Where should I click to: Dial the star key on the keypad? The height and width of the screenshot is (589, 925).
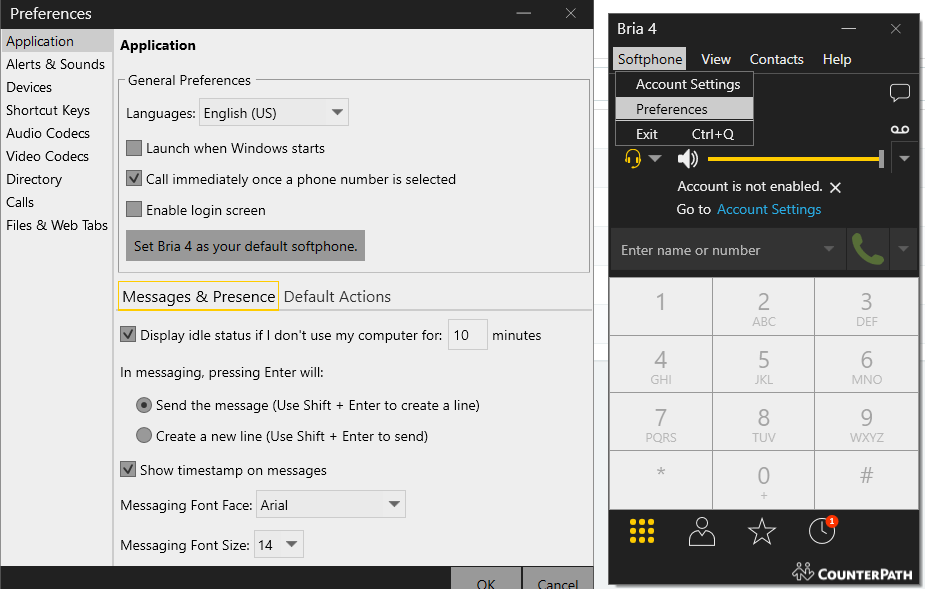(x=661, y=480)
